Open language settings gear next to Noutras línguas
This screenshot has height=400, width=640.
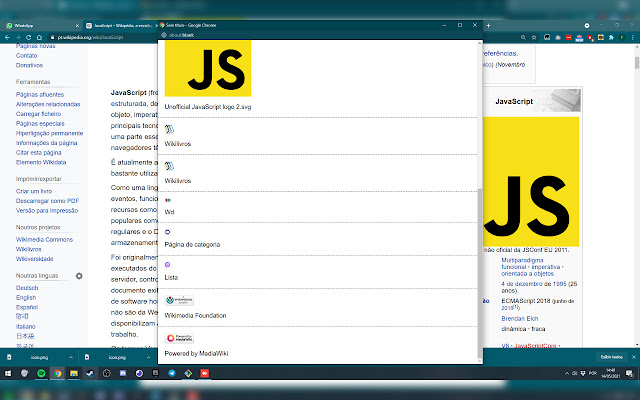(x=79, y=275)
